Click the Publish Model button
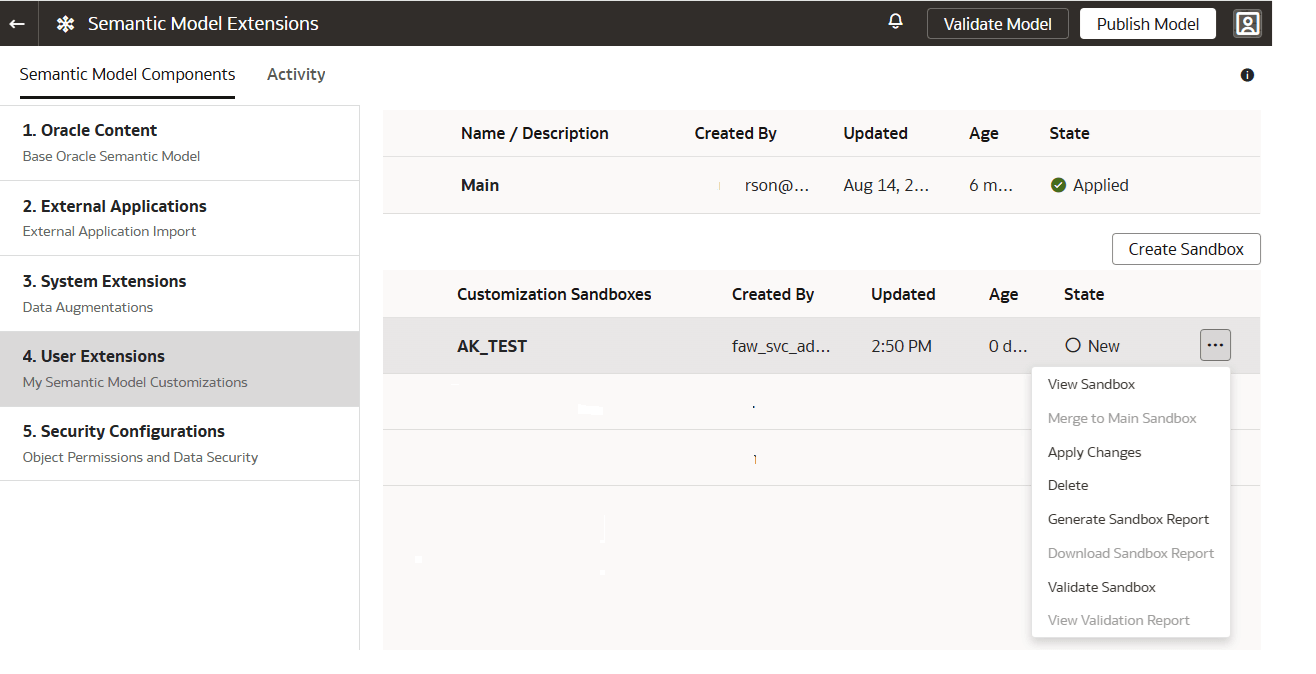1316x674 pixels. tap(1147, 23)
